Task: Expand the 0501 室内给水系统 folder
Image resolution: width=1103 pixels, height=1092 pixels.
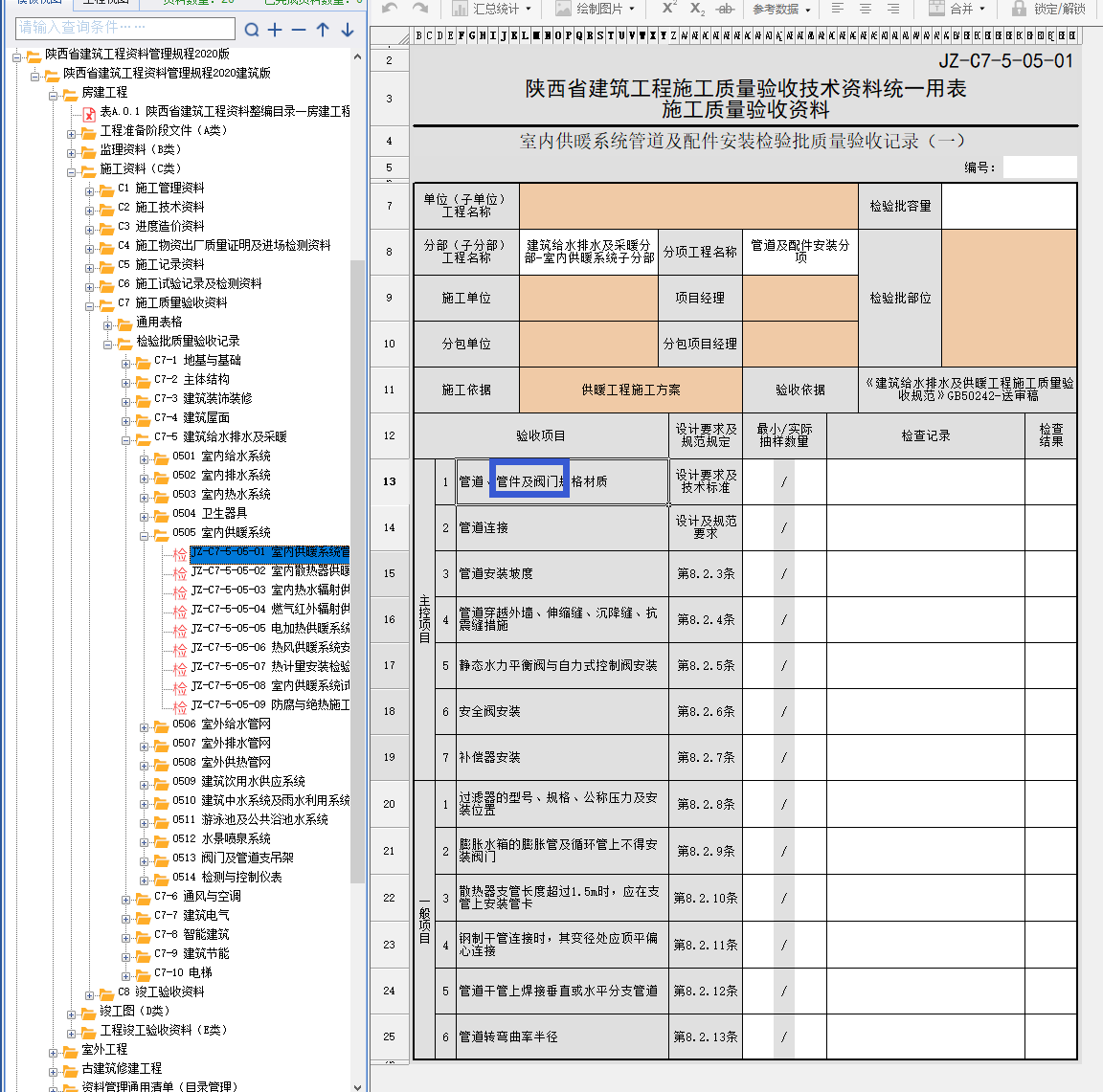Action: point(145,459)
